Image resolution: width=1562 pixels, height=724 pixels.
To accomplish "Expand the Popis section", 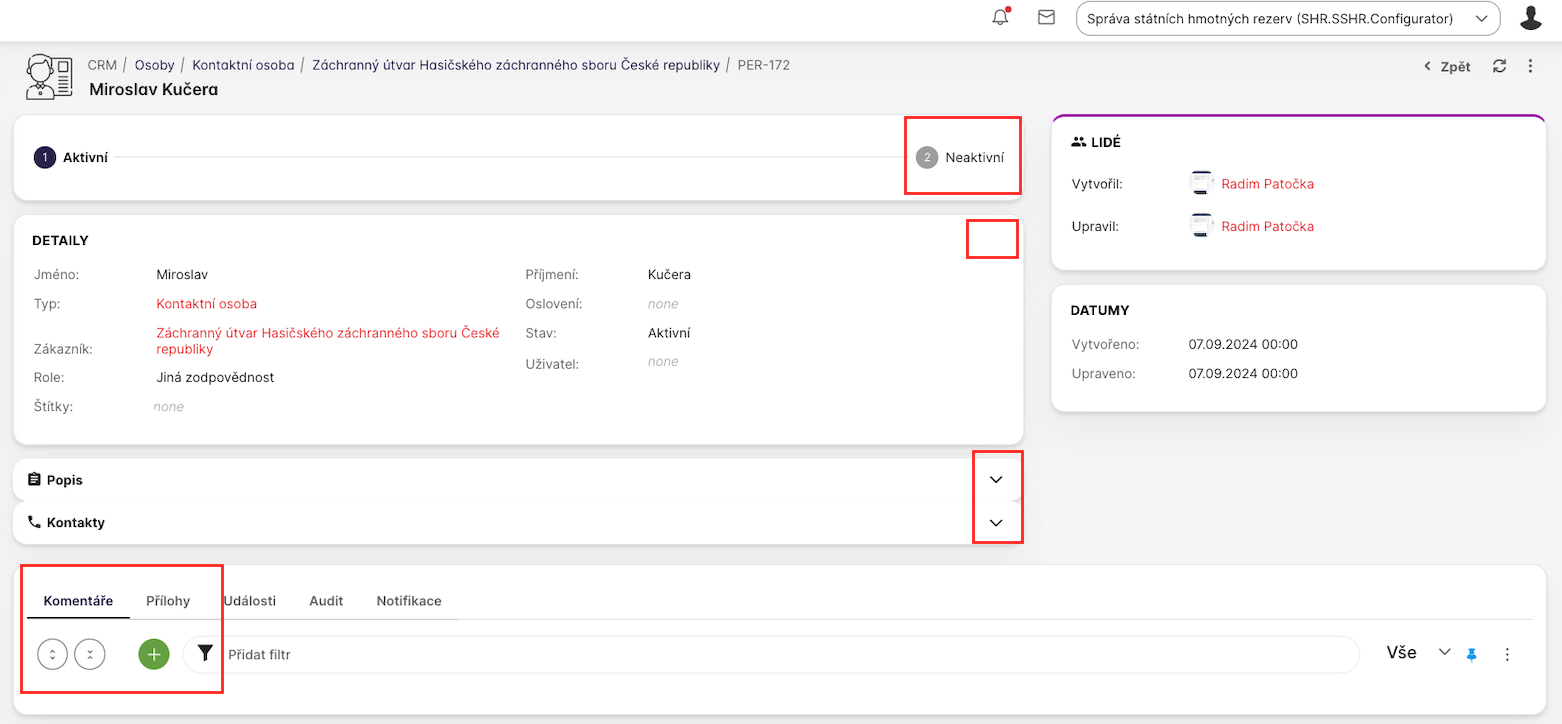I will (995, 480).
